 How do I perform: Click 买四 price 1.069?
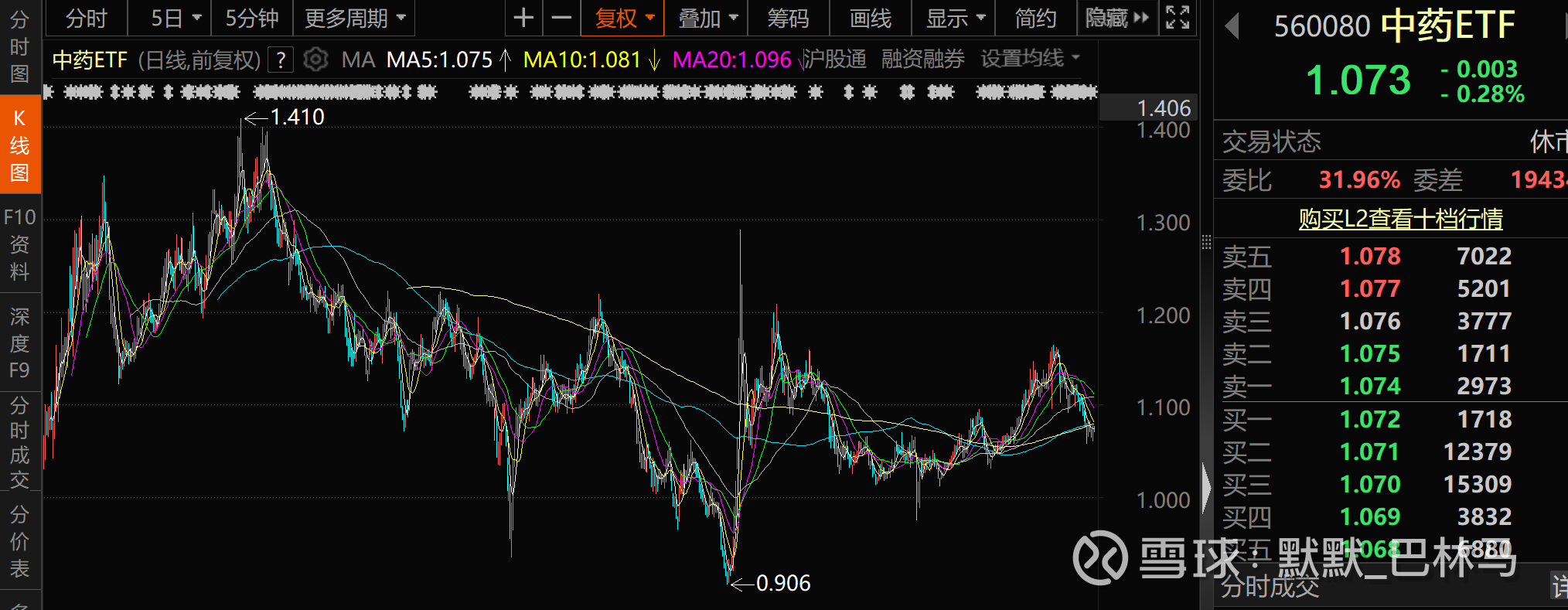pos(1370,516)
